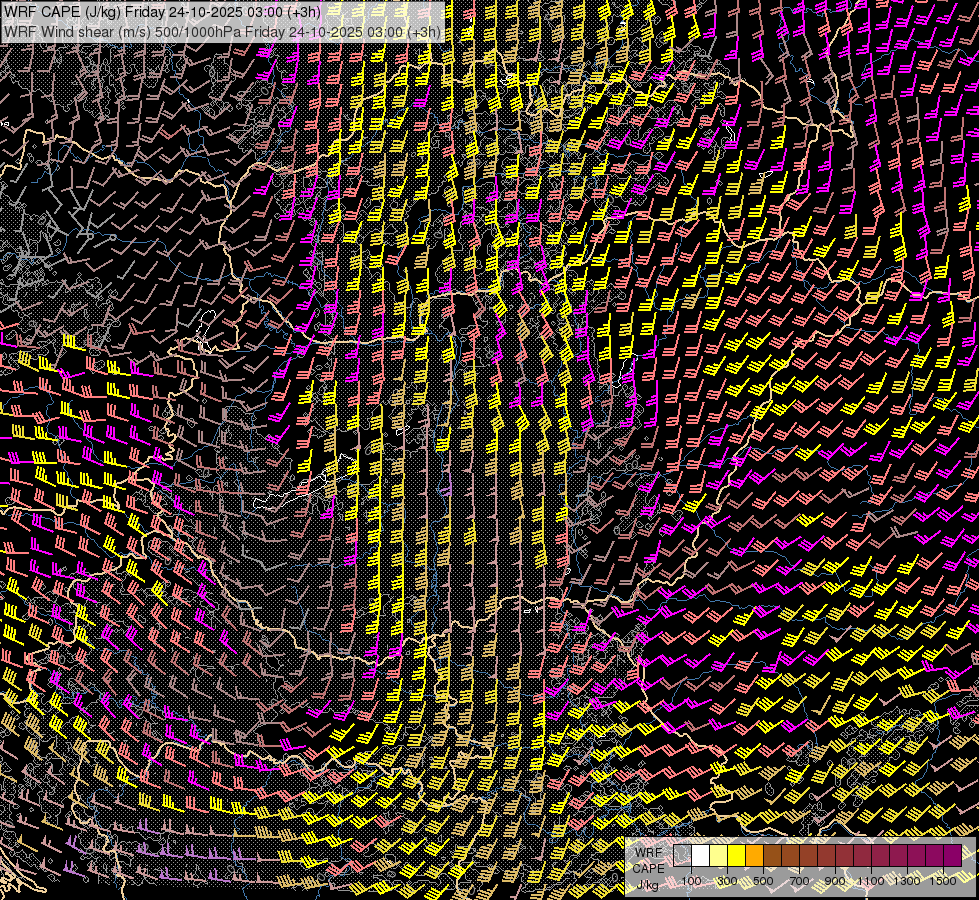Click the 100 value on the legend scale
This screenshot has height=900, width=979.
[x=691, y=881]
